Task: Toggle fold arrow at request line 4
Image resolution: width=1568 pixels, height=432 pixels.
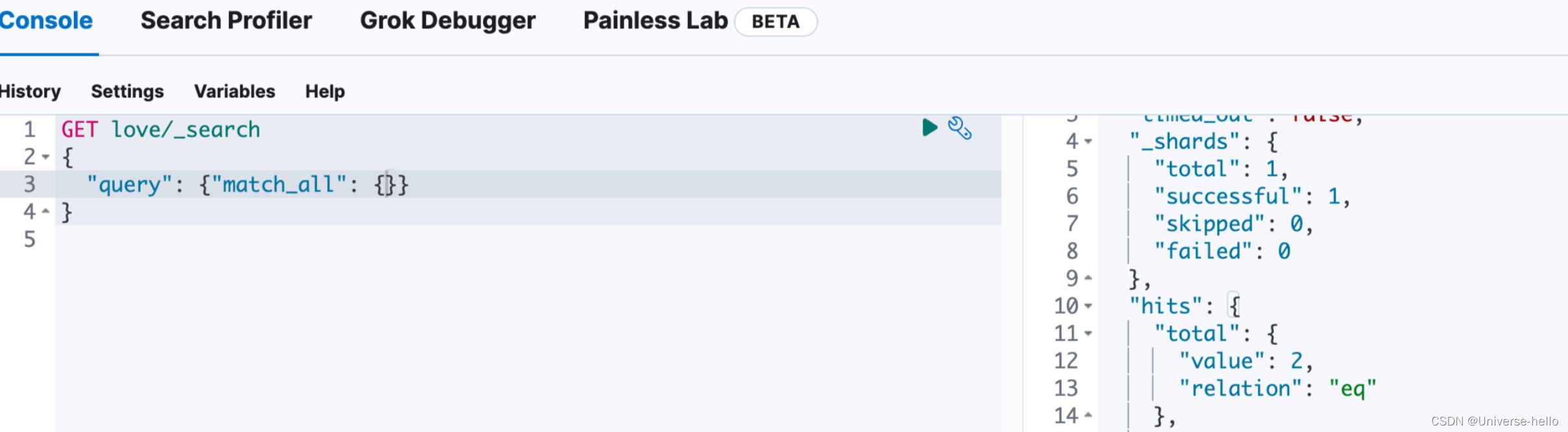Action: [x=45, y=211]
